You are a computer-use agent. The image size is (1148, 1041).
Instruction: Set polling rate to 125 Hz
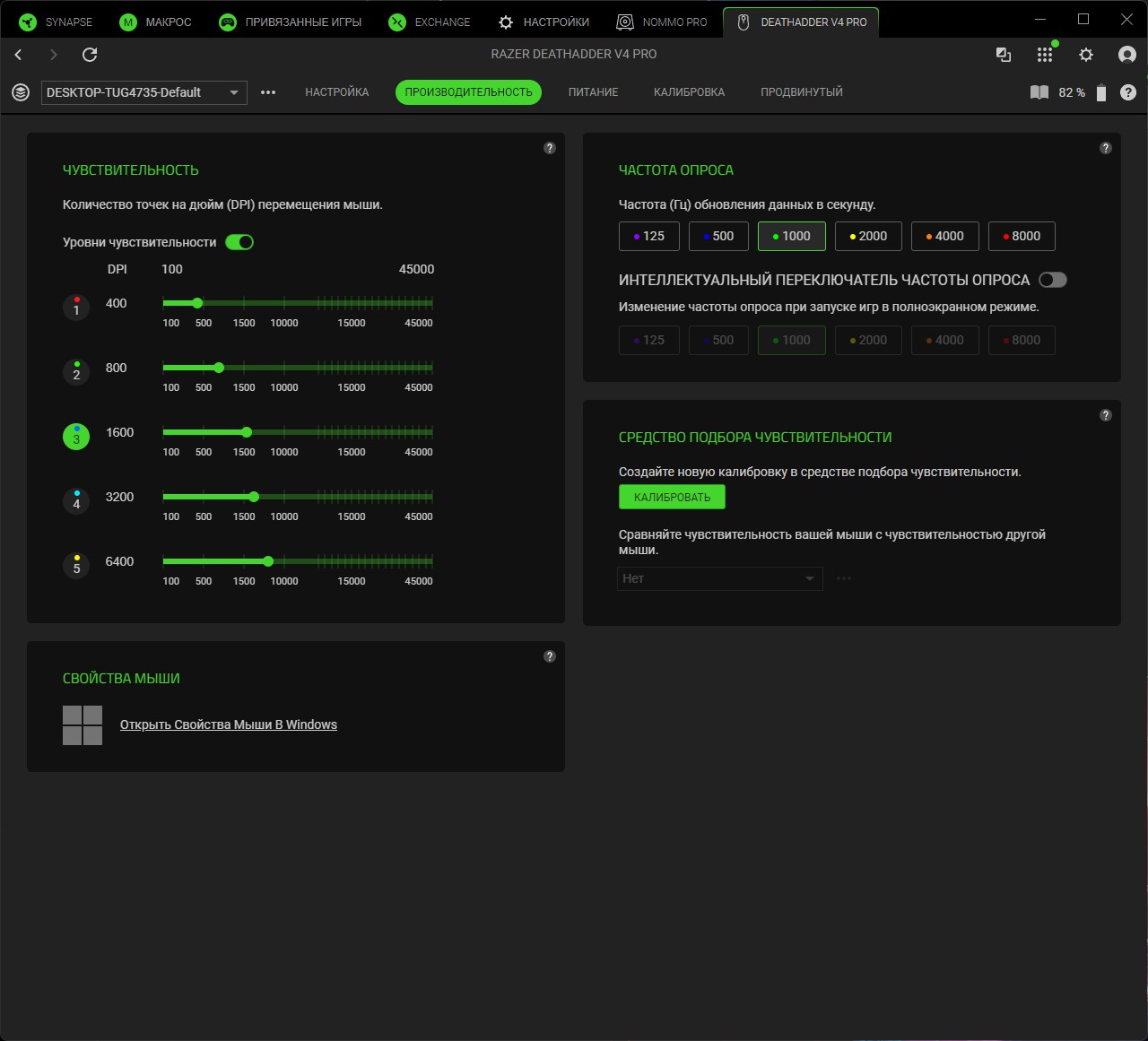(649, 236)
